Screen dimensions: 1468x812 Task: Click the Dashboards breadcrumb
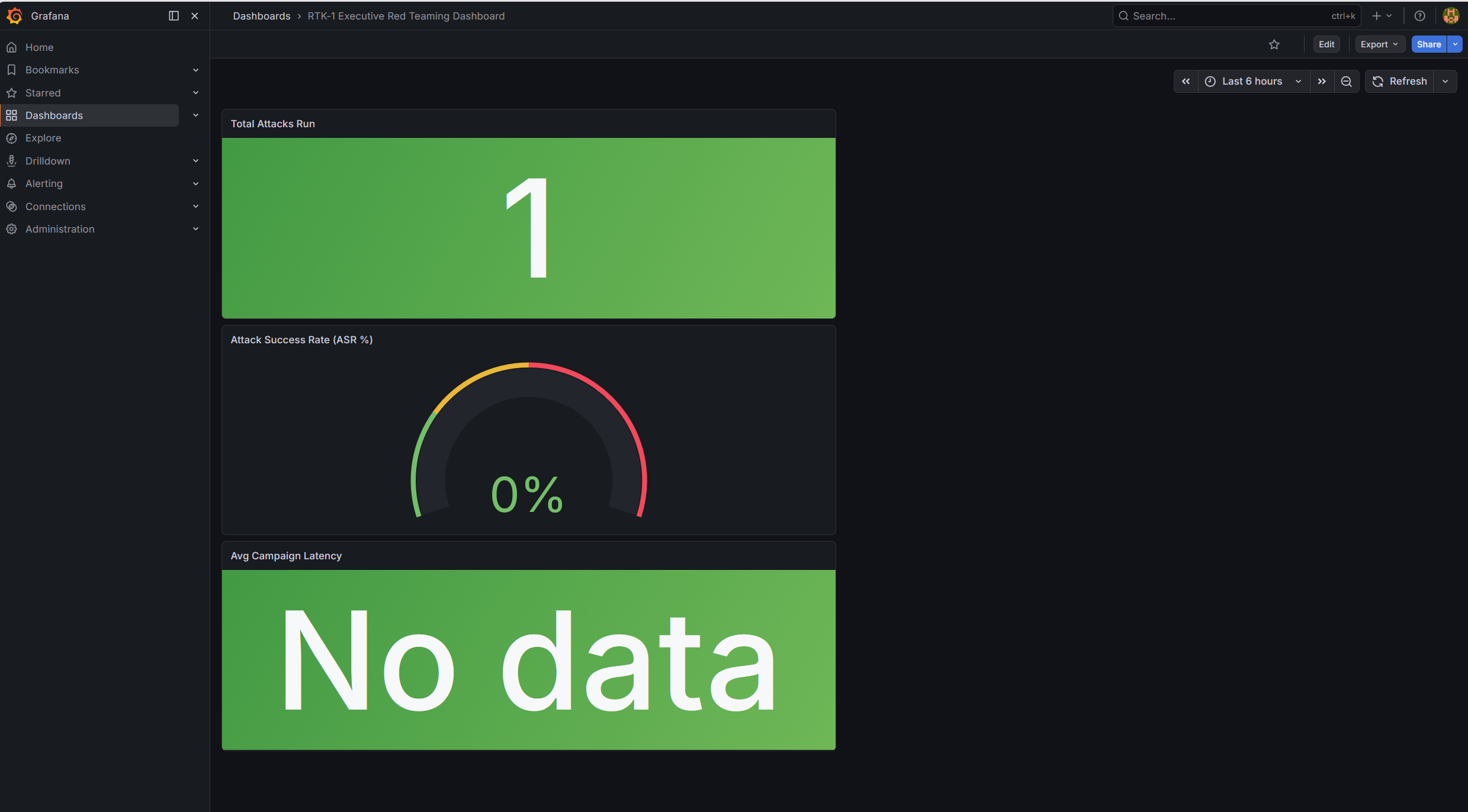(x=261, y=16)
